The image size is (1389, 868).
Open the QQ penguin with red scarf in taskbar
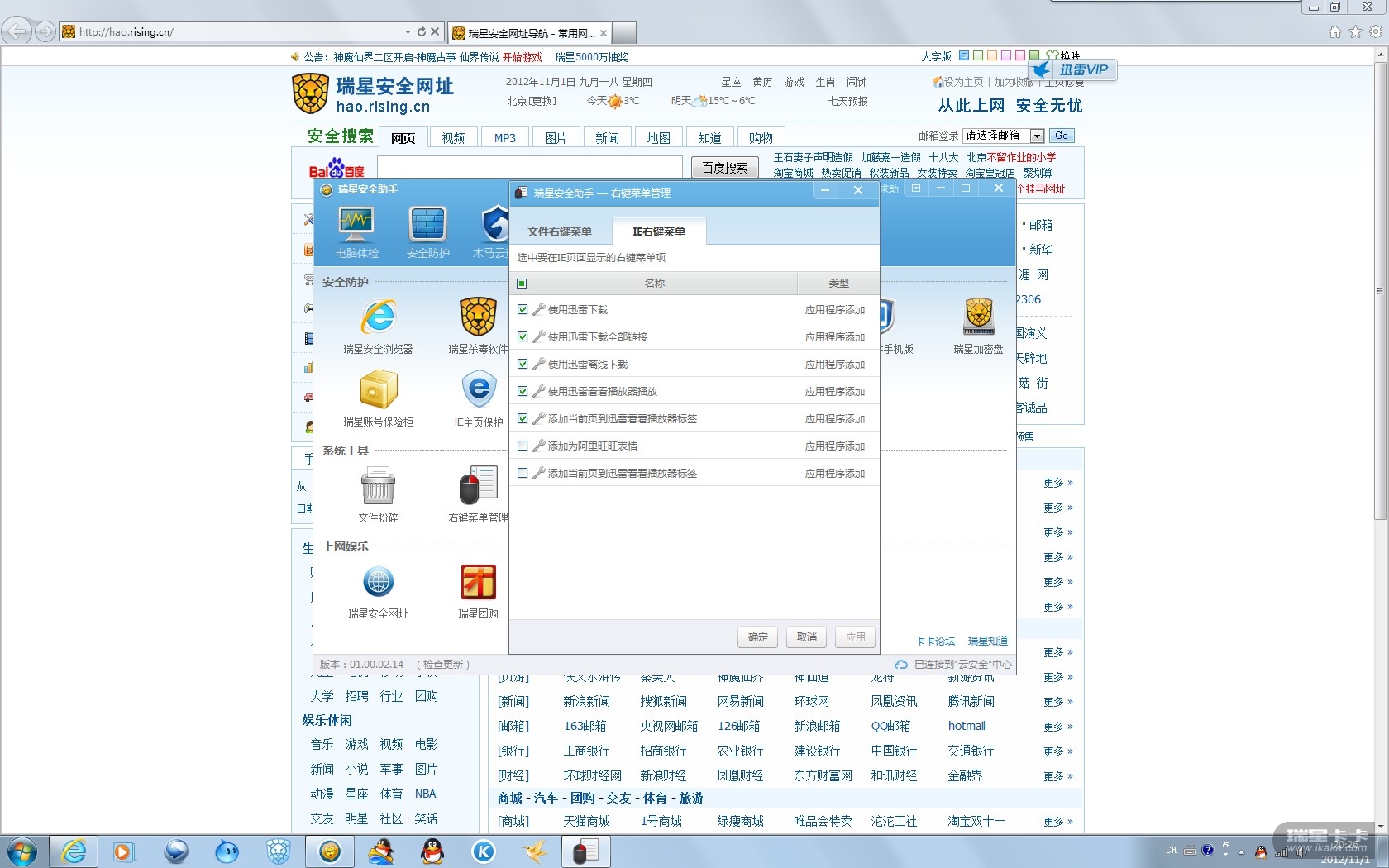(x=432, y=851)
